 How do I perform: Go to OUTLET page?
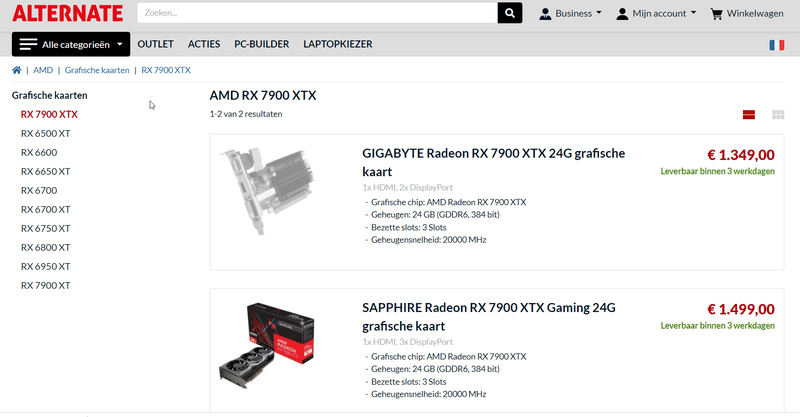click(x=156, y=44)
